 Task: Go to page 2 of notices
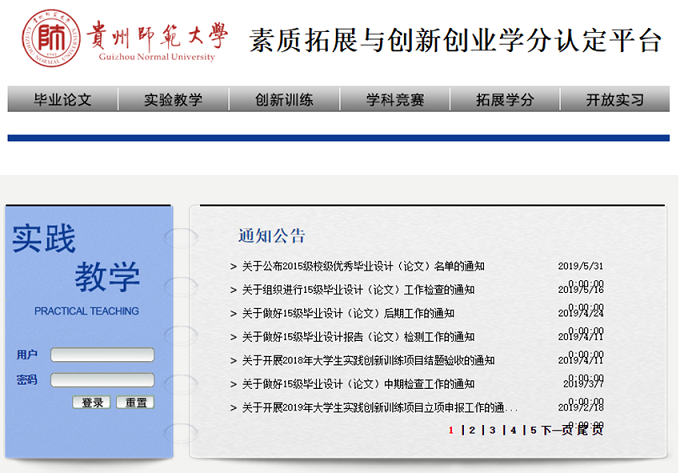click(472, 431)
